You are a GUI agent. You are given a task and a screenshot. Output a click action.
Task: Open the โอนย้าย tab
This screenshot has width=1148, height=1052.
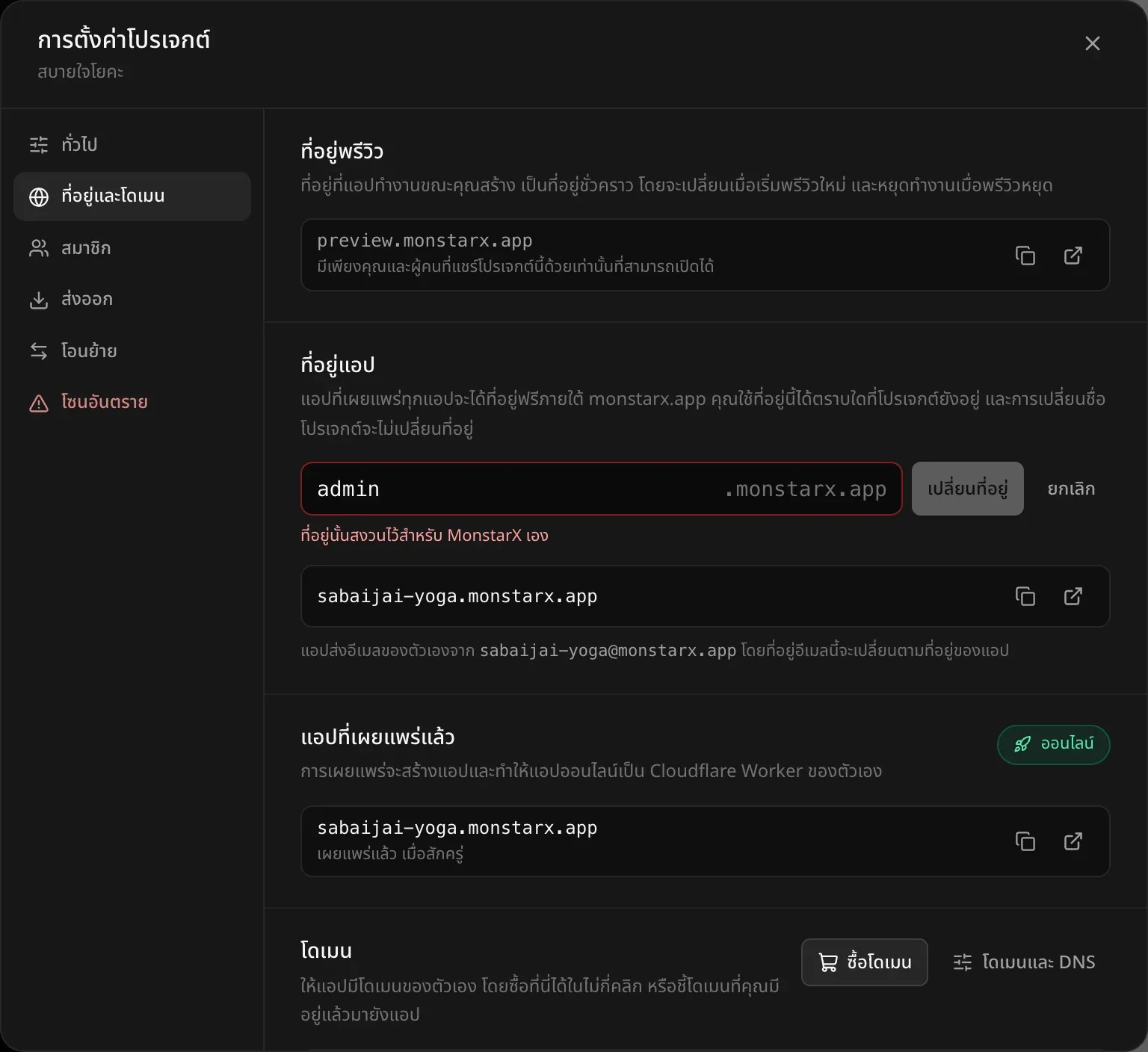click(132, 351)
